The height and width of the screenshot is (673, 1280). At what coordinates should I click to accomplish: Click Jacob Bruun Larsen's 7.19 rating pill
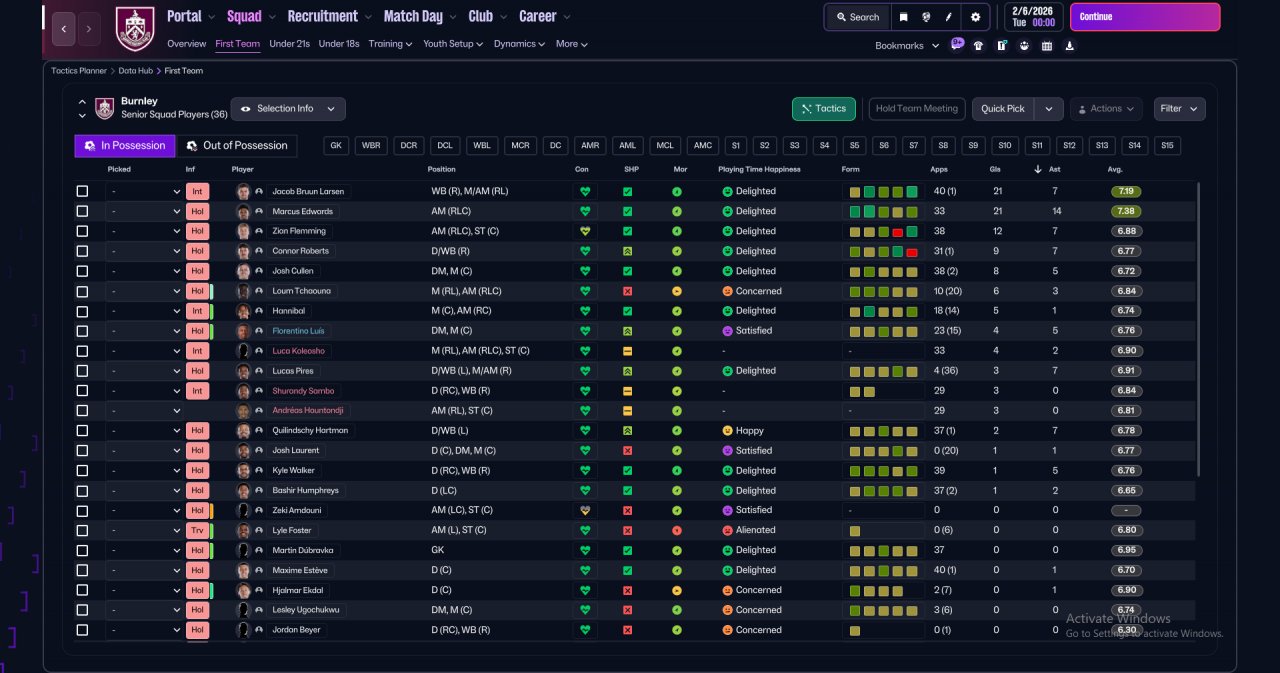(x=1126, y=191)
